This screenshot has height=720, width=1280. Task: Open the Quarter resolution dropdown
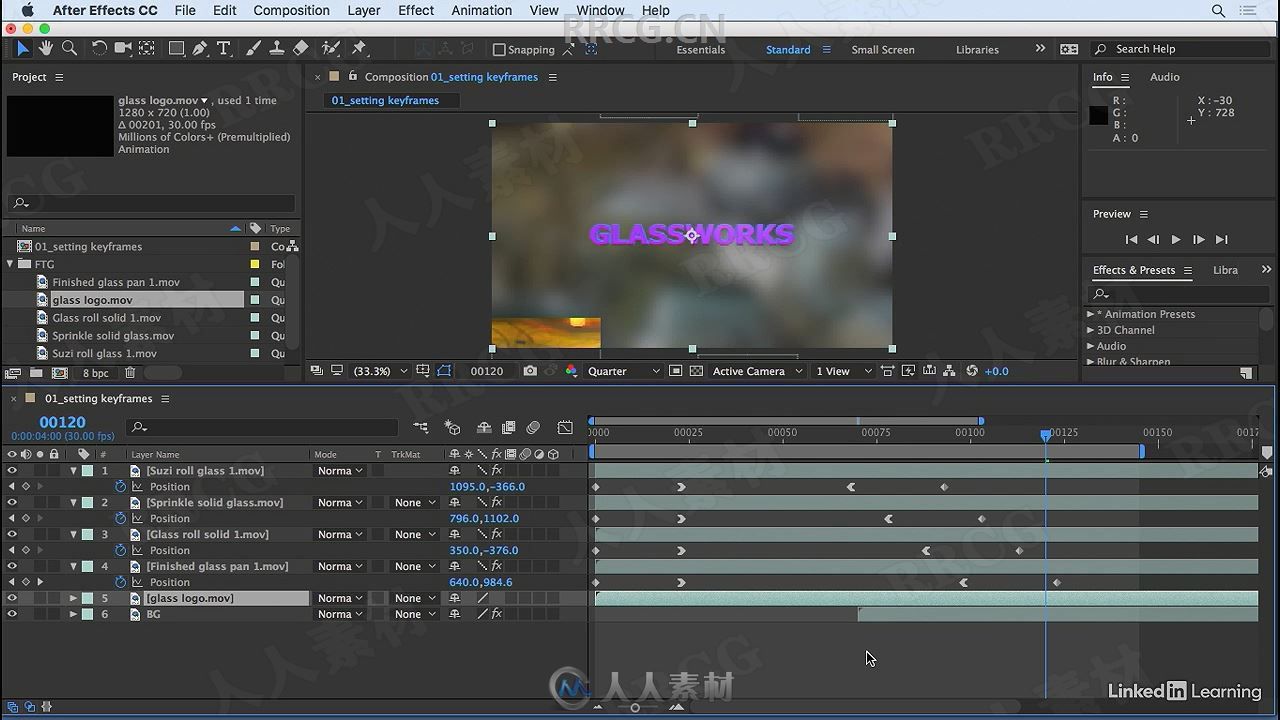(623, 371)
